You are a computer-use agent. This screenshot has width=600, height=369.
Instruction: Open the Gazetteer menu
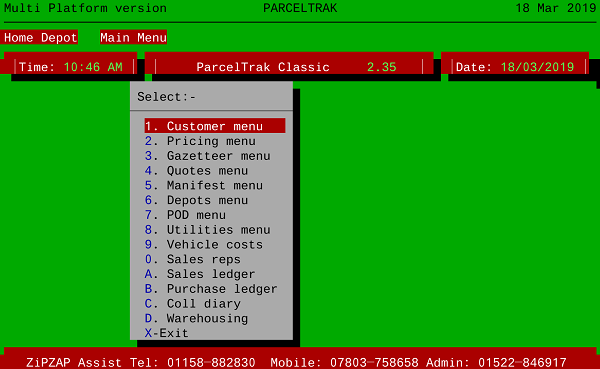tap(207, 156)
